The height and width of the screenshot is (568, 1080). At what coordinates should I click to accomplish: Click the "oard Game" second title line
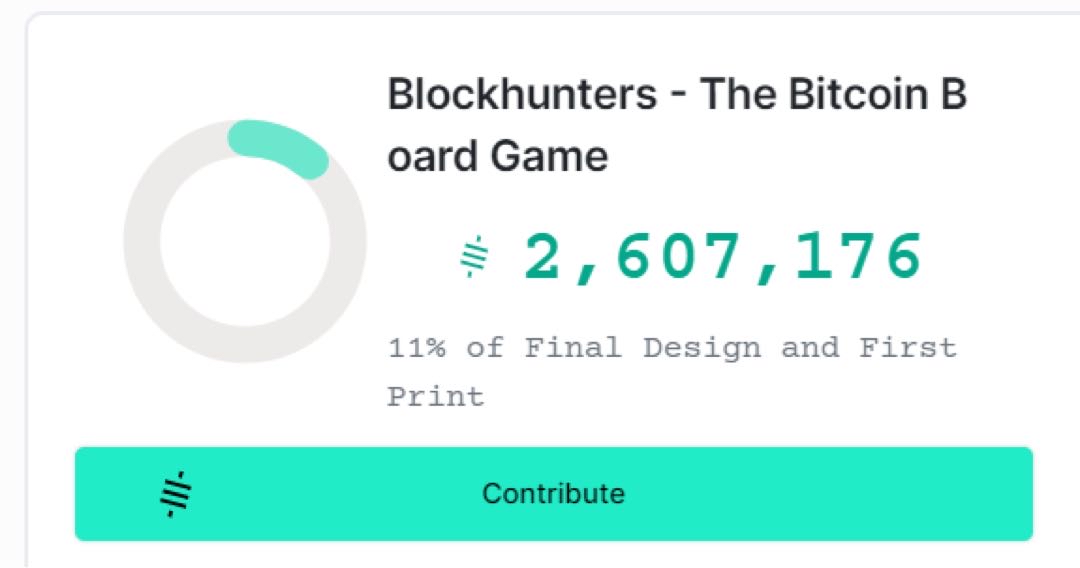(x=497, y=157)
